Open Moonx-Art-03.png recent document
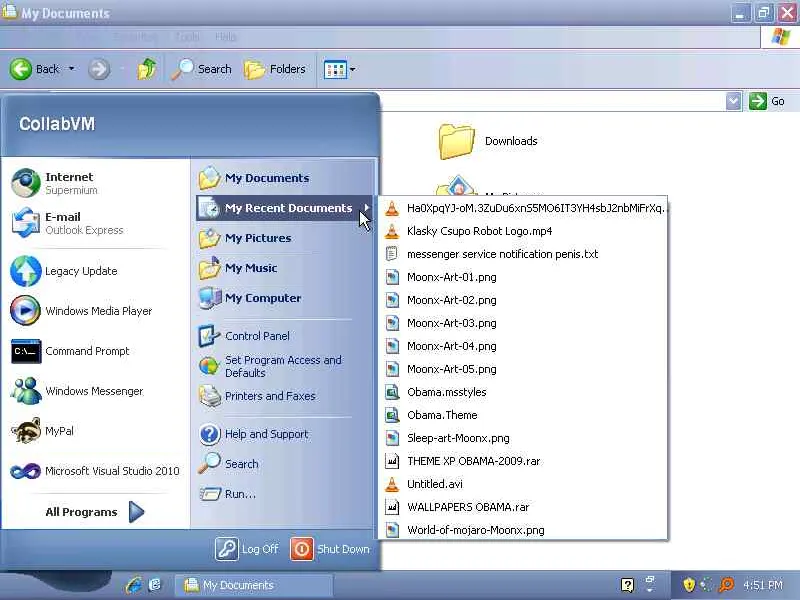This screenshot has height=600, width=800. [x=524, y=323]
